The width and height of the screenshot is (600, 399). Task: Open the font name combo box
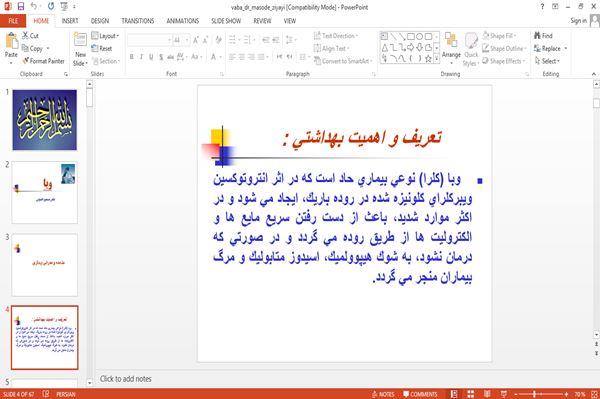[149, 40]
